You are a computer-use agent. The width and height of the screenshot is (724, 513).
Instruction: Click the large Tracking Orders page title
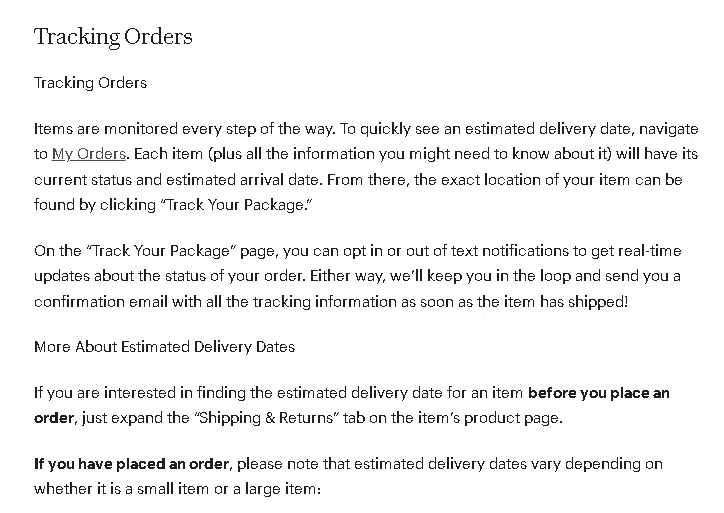click(113, 37)
